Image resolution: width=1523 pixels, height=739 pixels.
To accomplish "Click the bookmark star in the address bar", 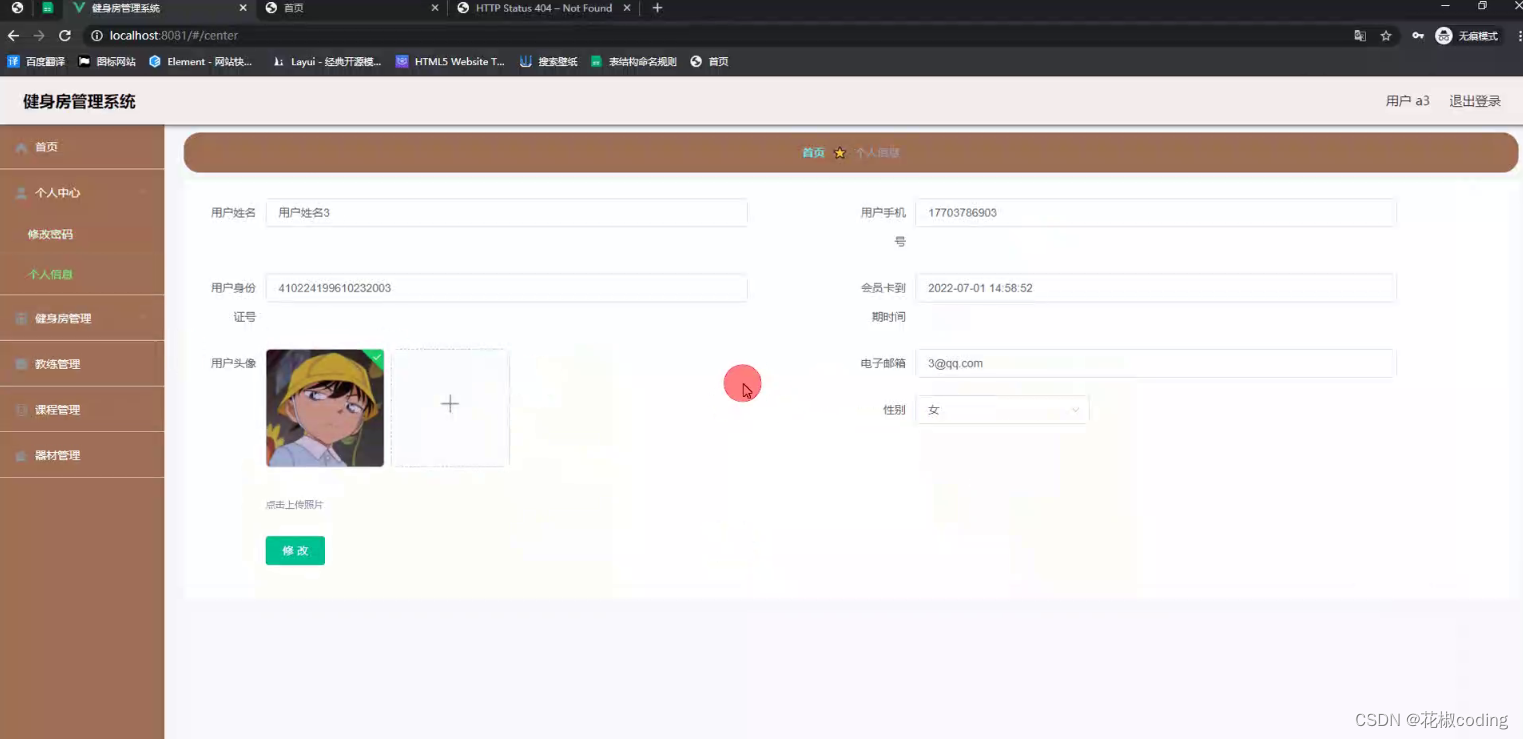I will pyautogui.click(x=1385, y=35).
